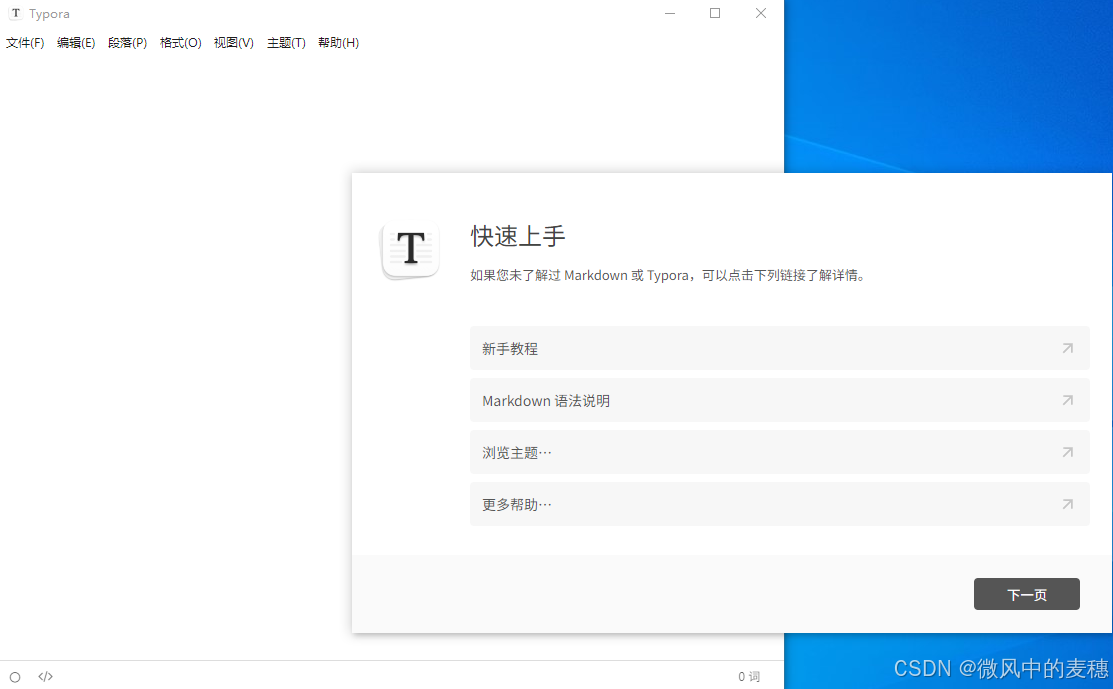Viewport: 1113px width, 689px height.
Task: Open the 浏览主题 link
Action: pyautogui.click(x=779, y=452)
